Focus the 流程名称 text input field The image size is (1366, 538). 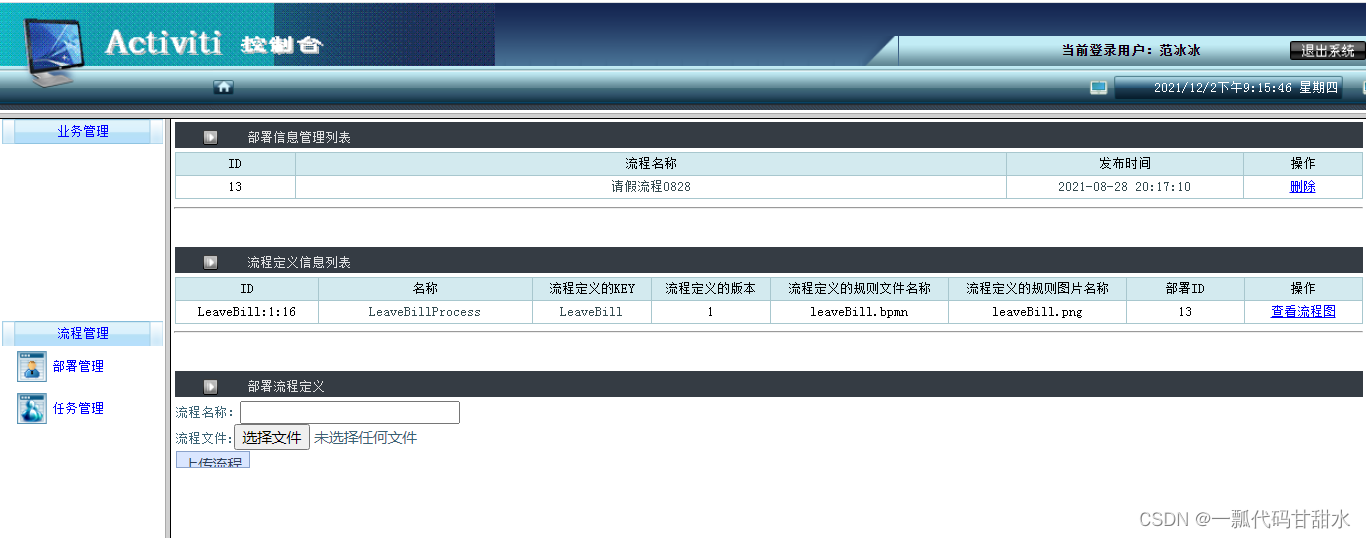[350, 412]
